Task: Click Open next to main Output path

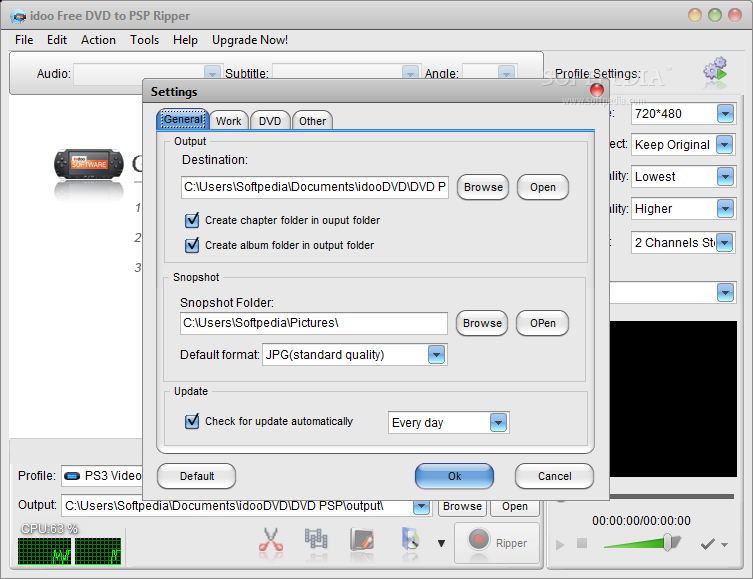Action: (515, 507)
